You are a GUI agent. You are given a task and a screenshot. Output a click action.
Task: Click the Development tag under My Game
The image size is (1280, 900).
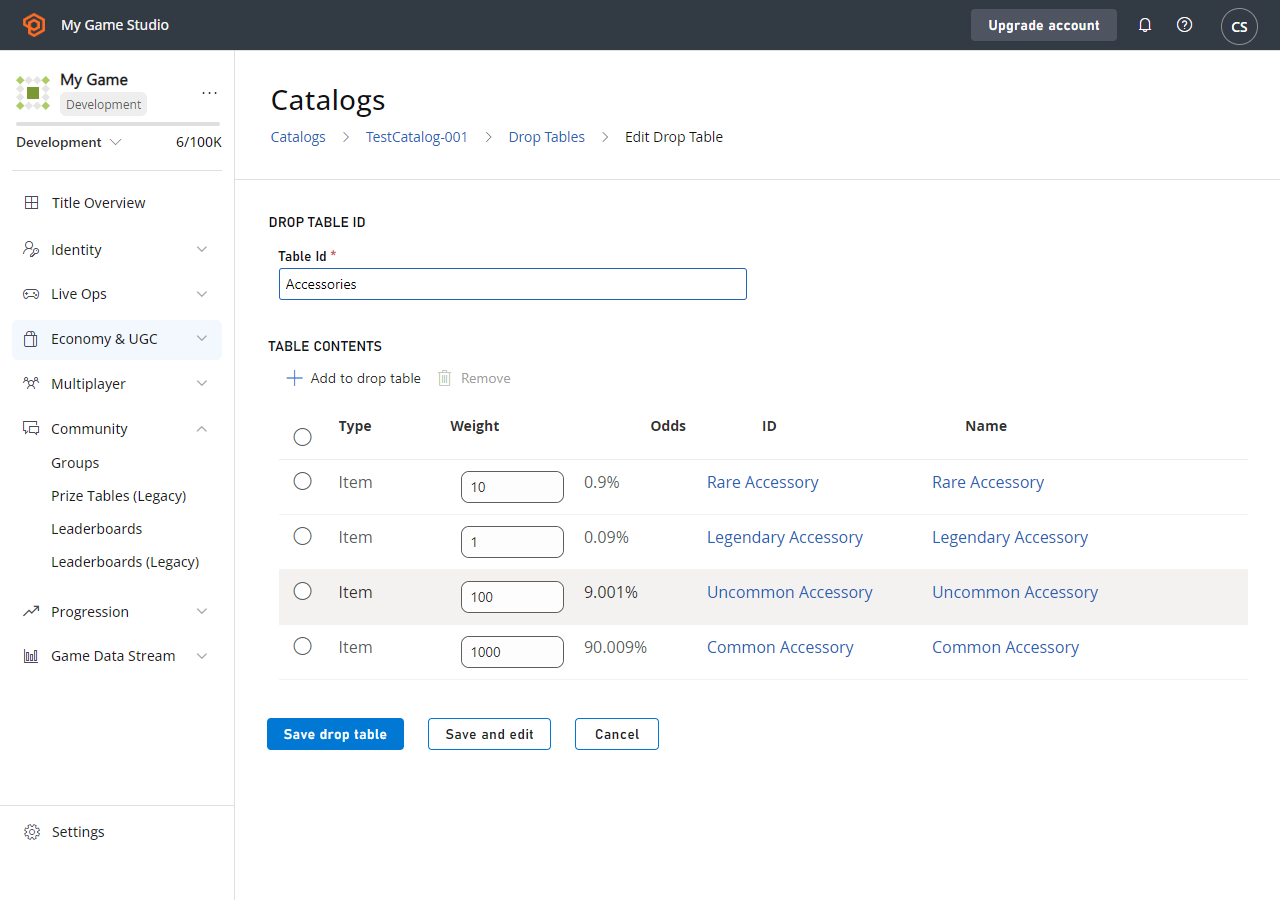(104, 104)
